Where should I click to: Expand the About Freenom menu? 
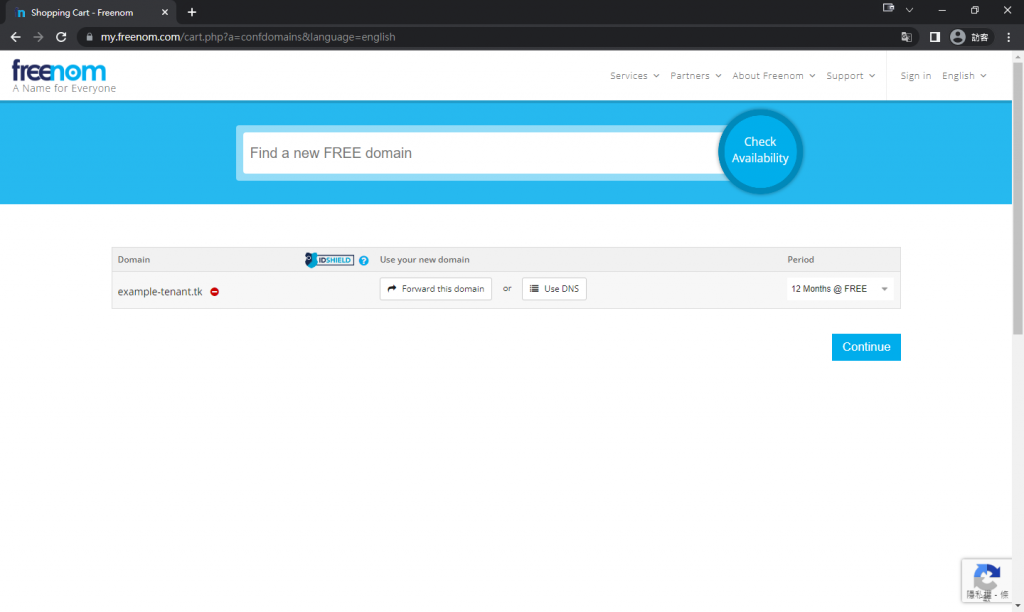(773, 76)
